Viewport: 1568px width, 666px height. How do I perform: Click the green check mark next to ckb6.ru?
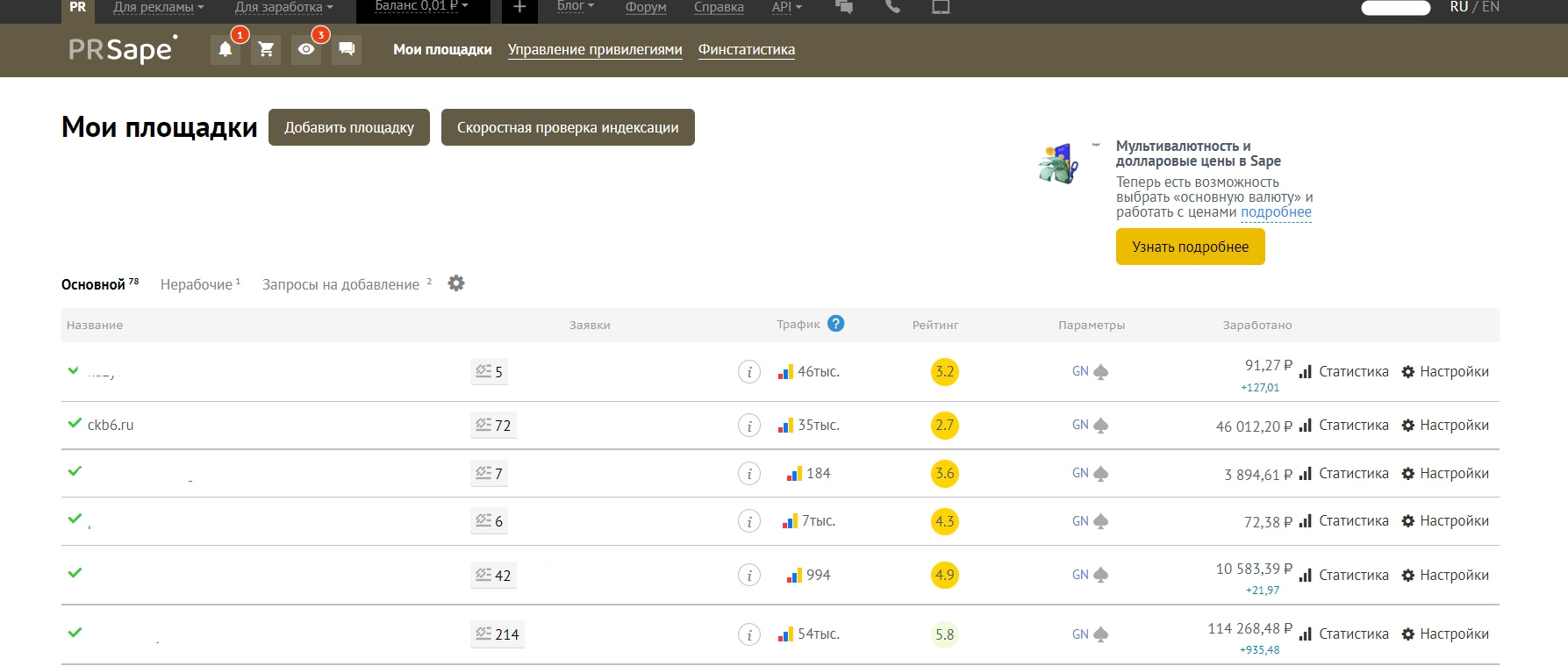point(75,423)
